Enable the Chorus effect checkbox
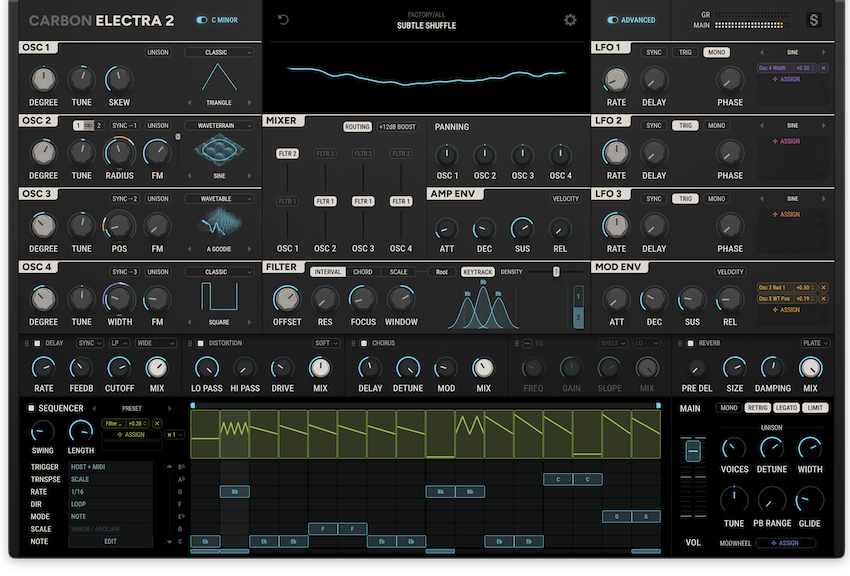The width and height of the screenshot is (850, 576). click(x=364, y=344)
